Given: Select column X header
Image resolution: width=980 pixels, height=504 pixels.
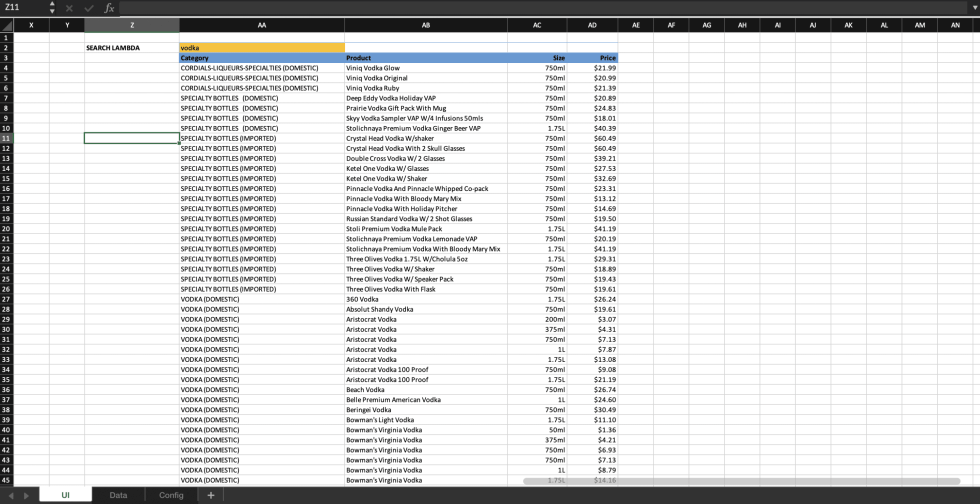Looking at the screenshot, I should click(31, 25).
